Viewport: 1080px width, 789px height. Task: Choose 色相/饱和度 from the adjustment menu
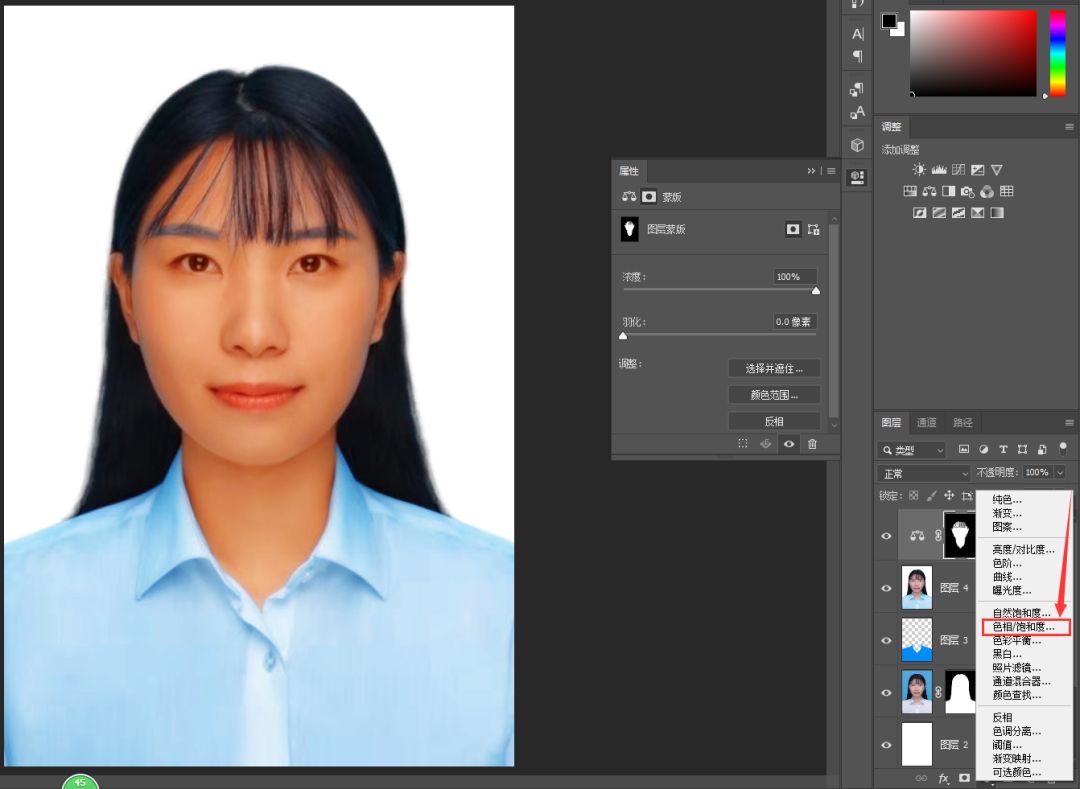[1023, 627]
